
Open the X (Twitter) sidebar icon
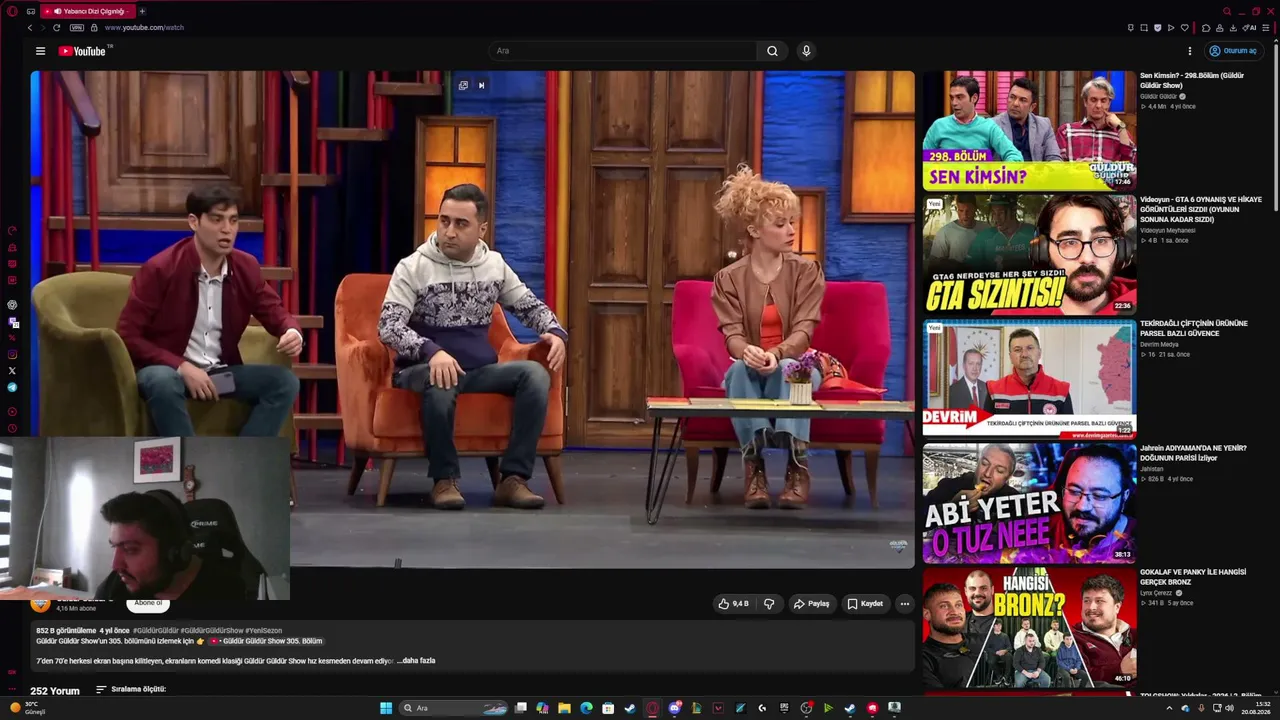(x=12, y=371)
